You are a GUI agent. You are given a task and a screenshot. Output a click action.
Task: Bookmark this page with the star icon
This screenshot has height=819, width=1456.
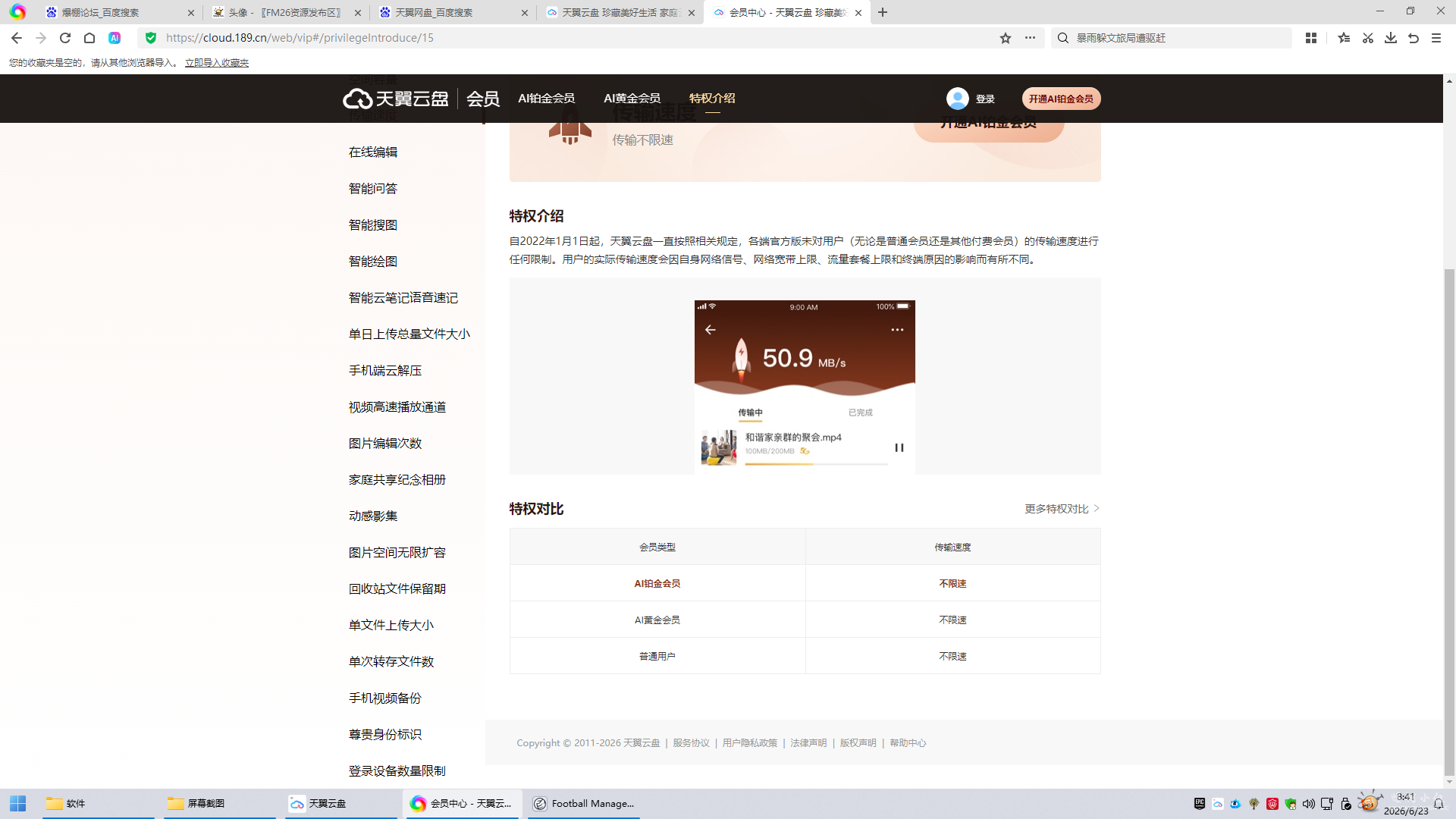click(x=1006, y=38)
